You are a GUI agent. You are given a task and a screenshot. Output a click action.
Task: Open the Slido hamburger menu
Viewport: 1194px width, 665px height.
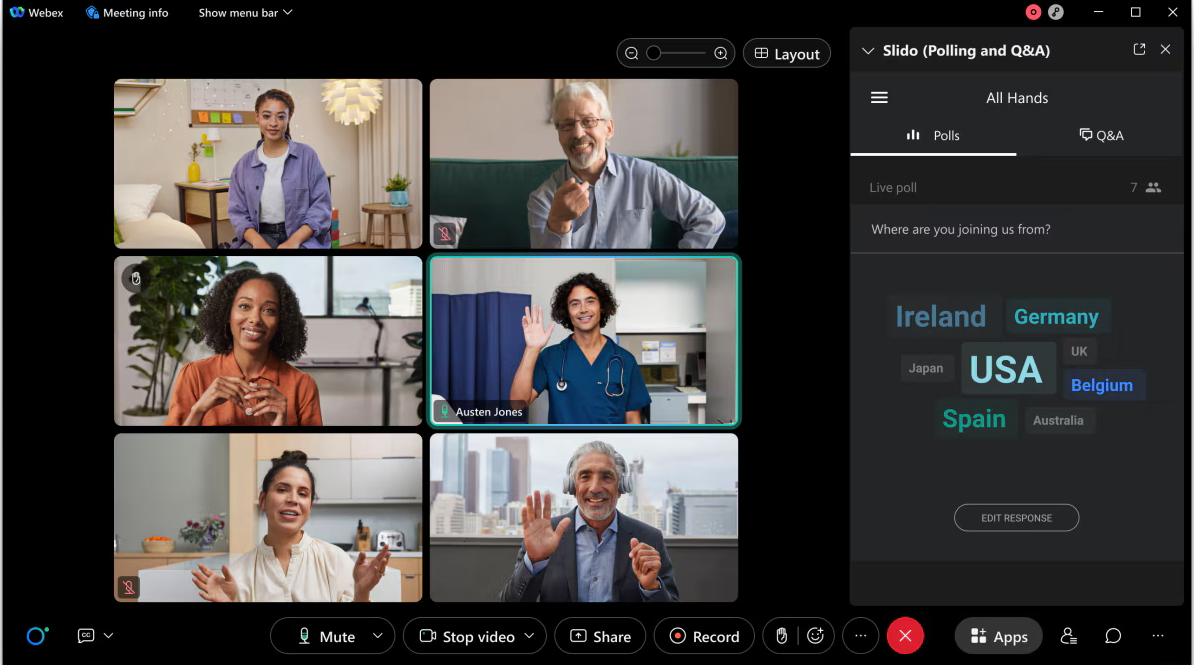point(879,98)
